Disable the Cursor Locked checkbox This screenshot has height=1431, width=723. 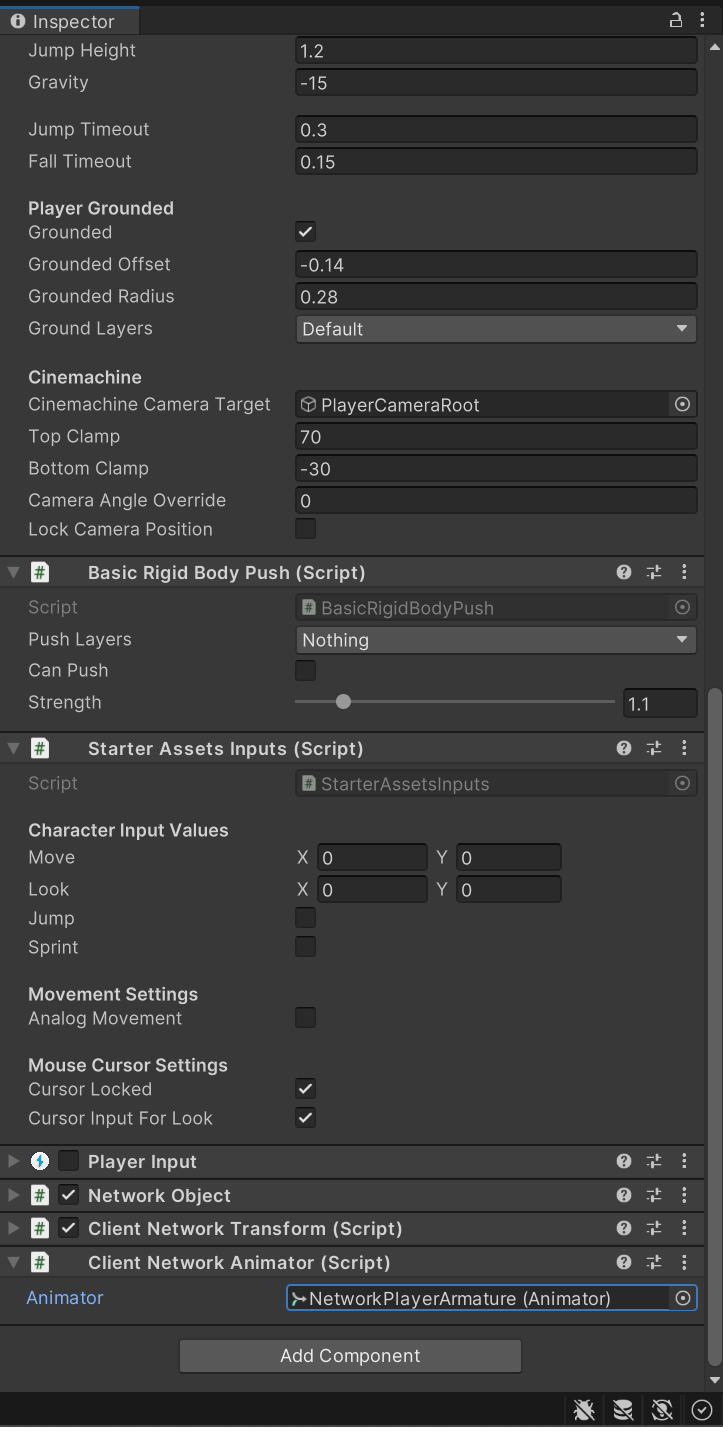(306, 1089)
